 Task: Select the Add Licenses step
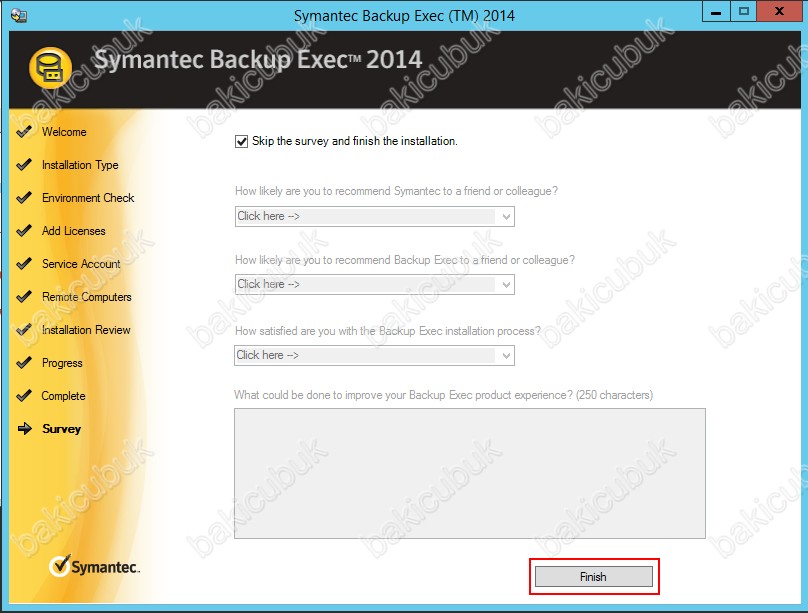(73, 231)
